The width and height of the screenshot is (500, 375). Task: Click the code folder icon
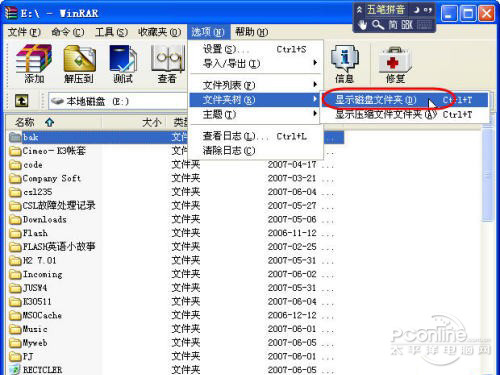click(x=15, y=165)
